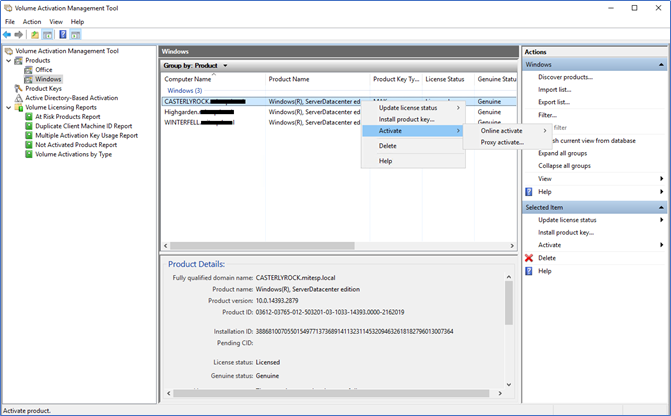Choose Install product key in context menu
The width and height of the screenshot is (671, 416).
pos(413,119)
